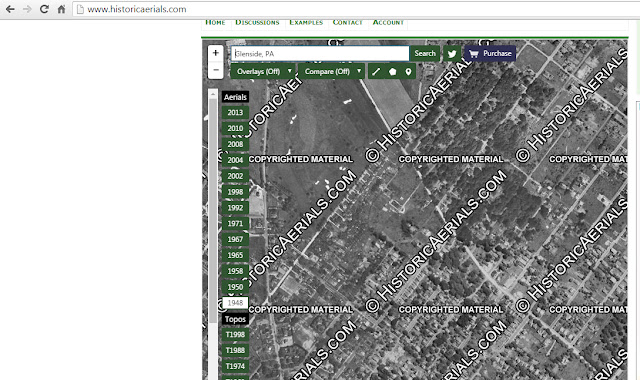Viewport: 640px width, 380px height.
Task: Click the year list scroll-up arrow
Action: [x=213, y=94]
